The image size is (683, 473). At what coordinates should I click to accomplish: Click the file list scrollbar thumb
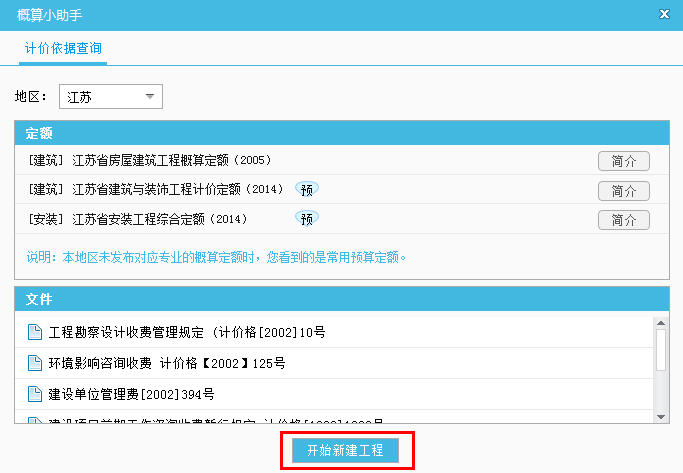point(660,350)
